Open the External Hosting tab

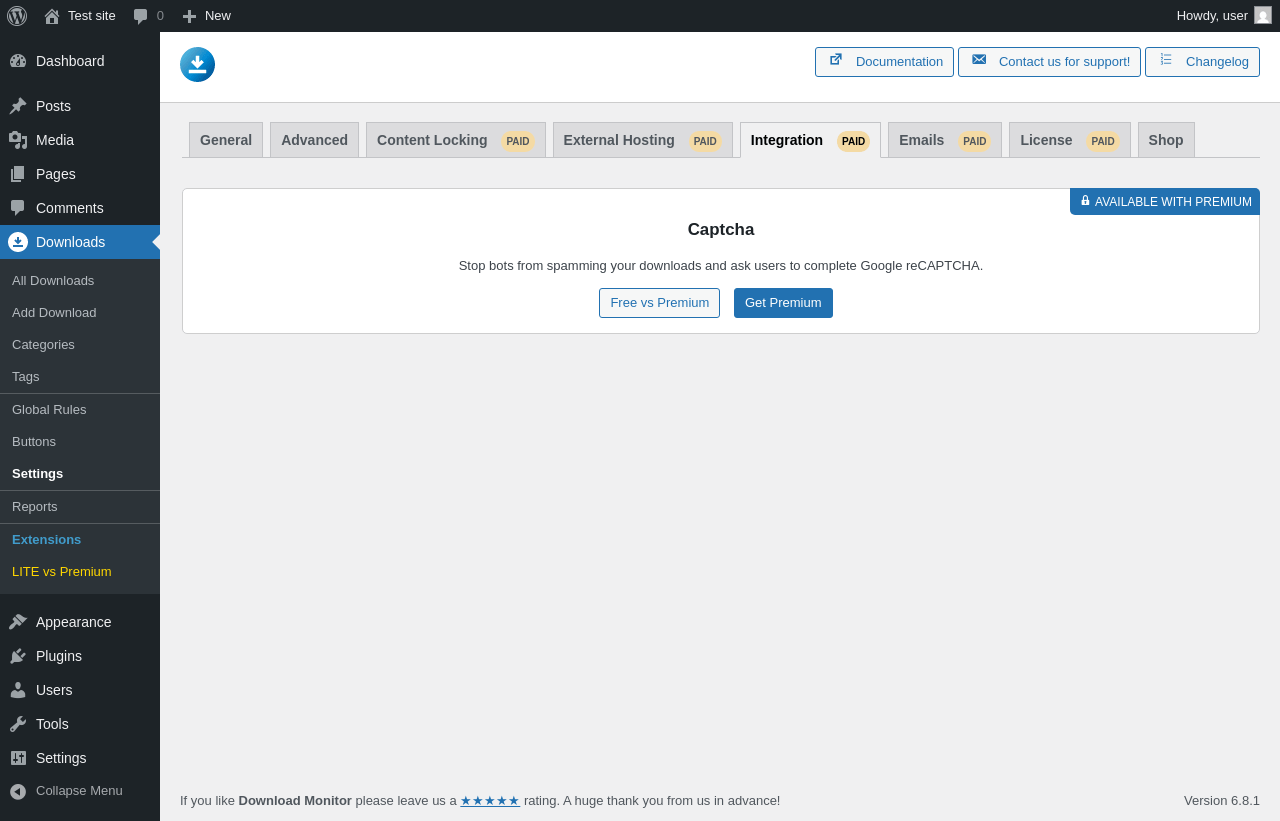(x=643, y=140)
